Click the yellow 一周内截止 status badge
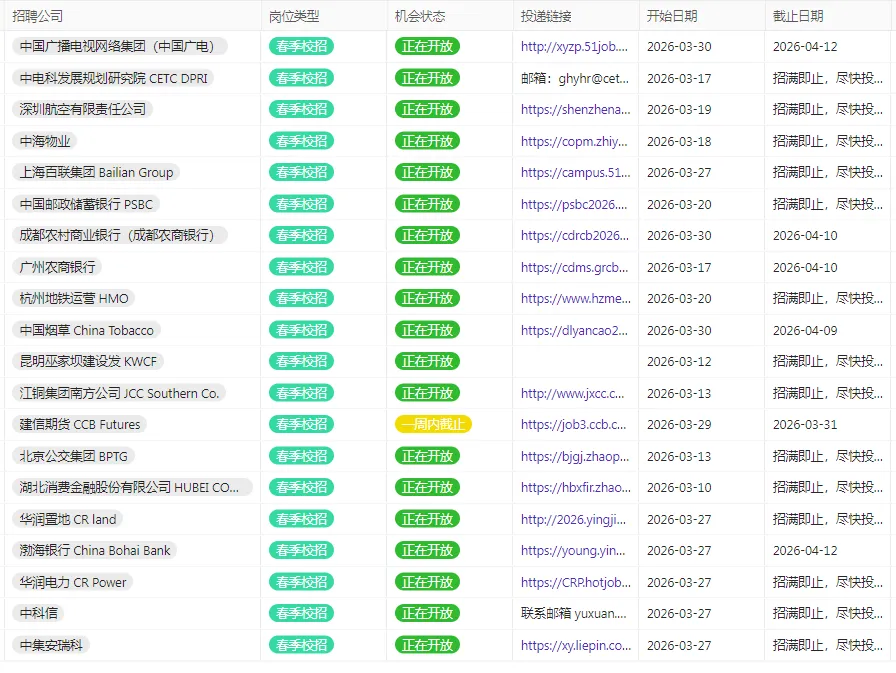The image size is (896, 673). pyautogui.click(x=433, y=424)
